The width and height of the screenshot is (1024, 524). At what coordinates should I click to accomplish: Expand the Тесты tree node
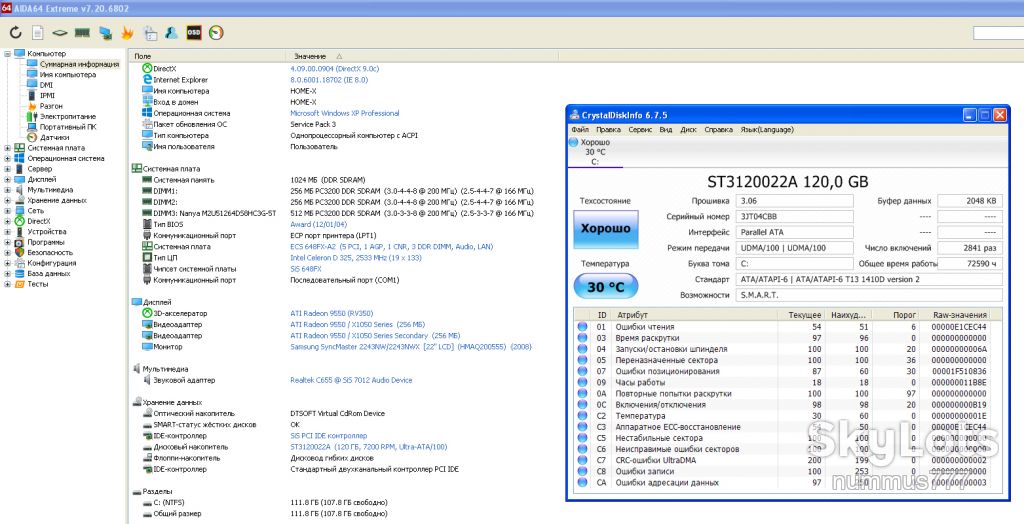(7, 284)
